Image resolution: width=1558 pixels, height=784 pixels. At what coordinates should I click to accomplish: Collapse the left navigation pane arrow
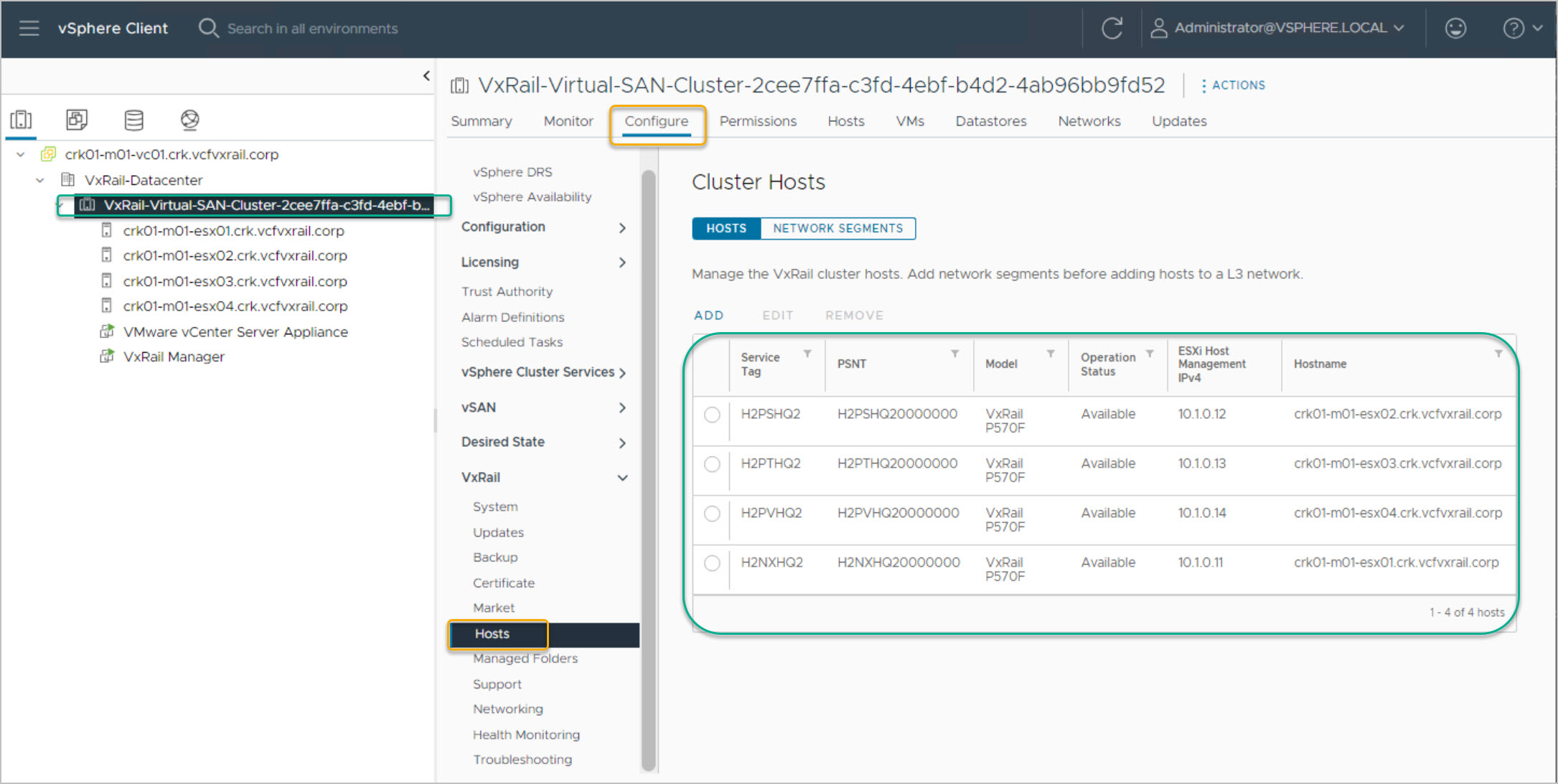pyautogui.click(x=426, y=75)
